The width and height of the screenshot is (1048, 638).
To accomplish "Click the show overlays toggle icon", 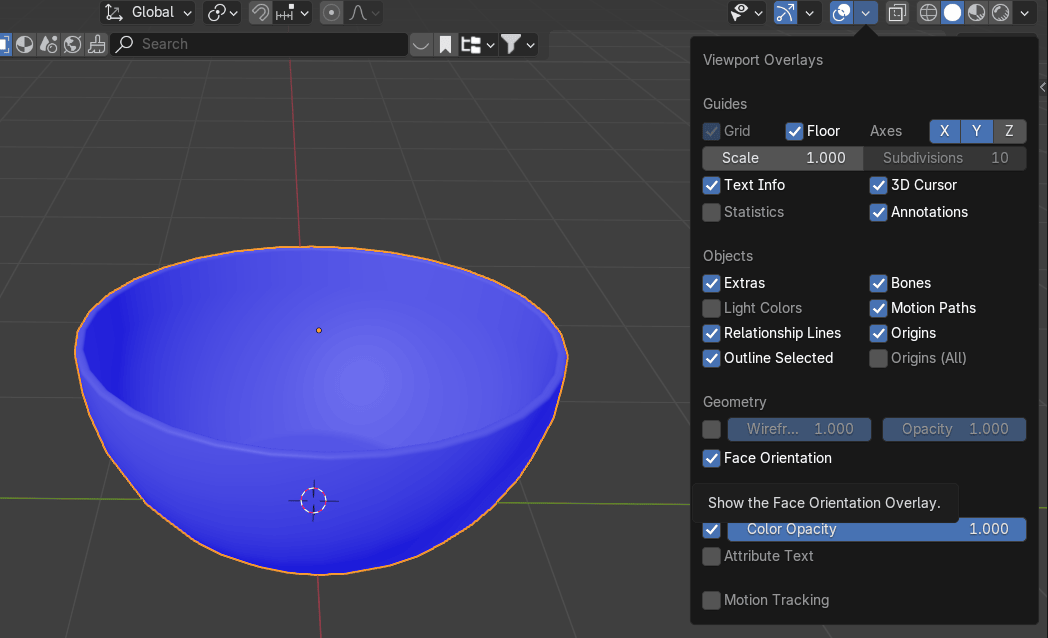I will (842, 13).
